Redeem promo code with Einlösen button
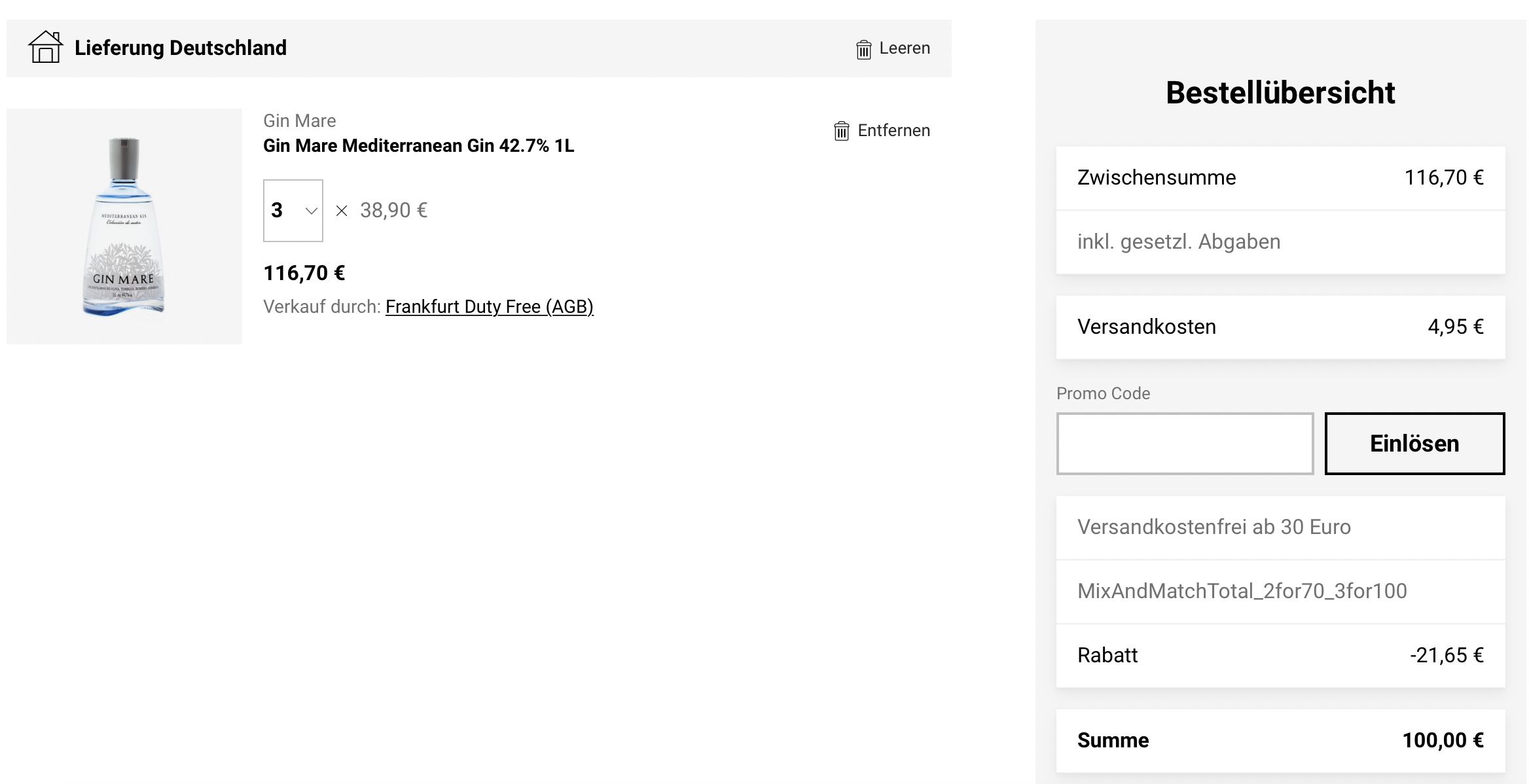Screen dimensions: 1529x784 click(1414, 444)
